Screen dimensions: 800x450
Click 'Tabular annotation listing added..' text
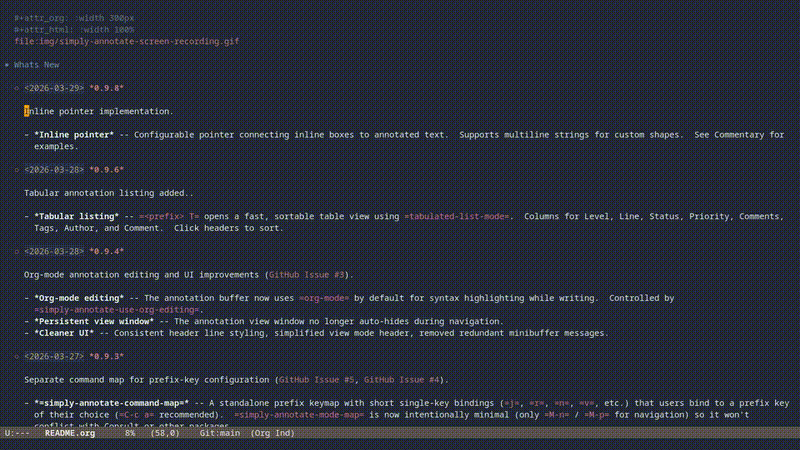109,193
